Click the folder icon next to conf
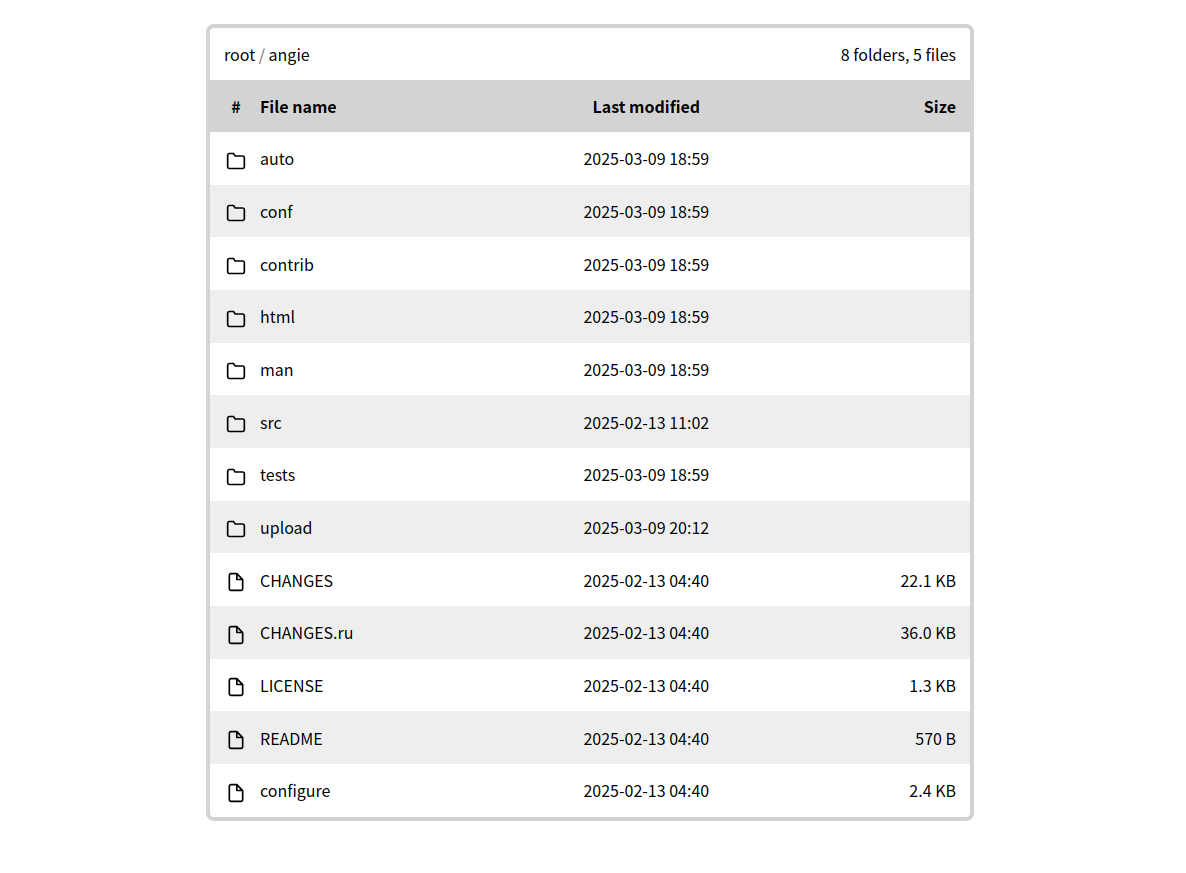 (x=236, y=213)
